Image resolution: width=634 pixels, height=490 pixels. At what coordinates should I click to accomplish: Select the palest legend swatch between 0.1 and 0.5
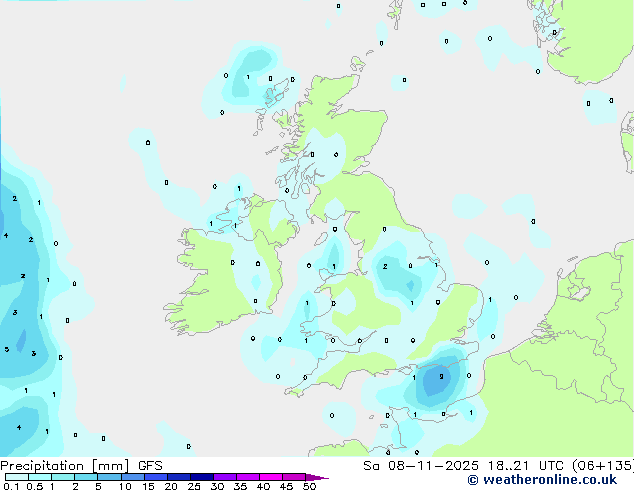tap(17, 477)
